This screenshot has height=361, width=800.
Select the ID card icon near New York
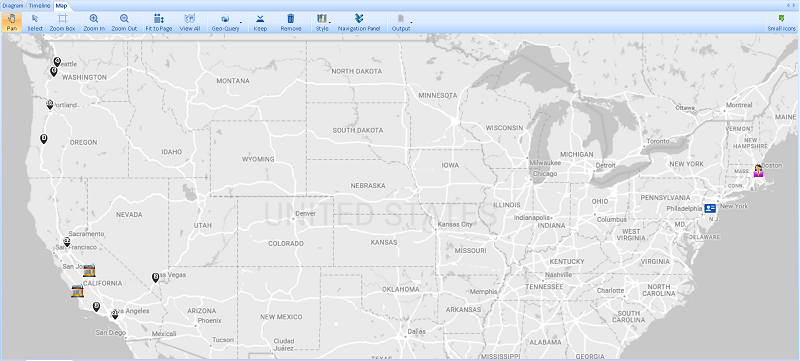pyautogui.click(x=710, y=208)
